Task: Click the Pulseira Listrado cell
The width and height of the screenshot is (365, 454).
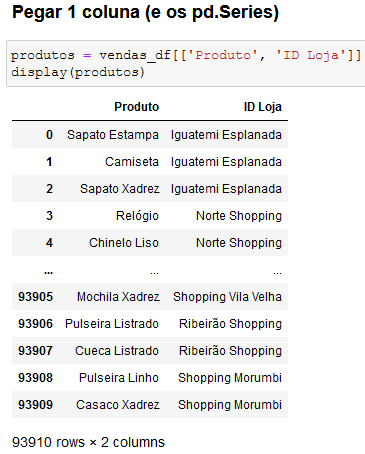Action: (112, 324)
